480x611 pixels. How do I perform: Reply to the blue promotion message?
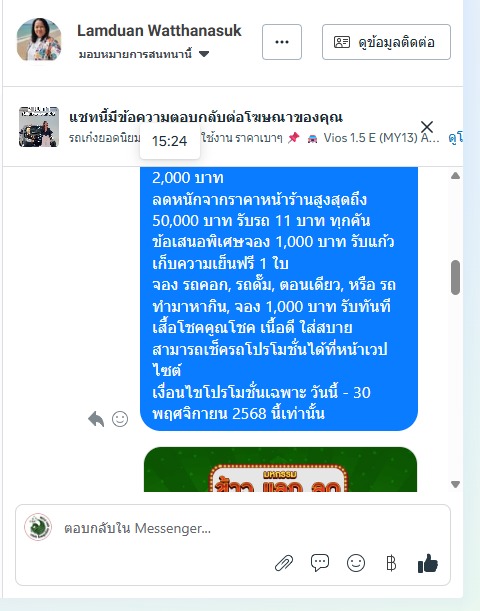click(96, 419)
